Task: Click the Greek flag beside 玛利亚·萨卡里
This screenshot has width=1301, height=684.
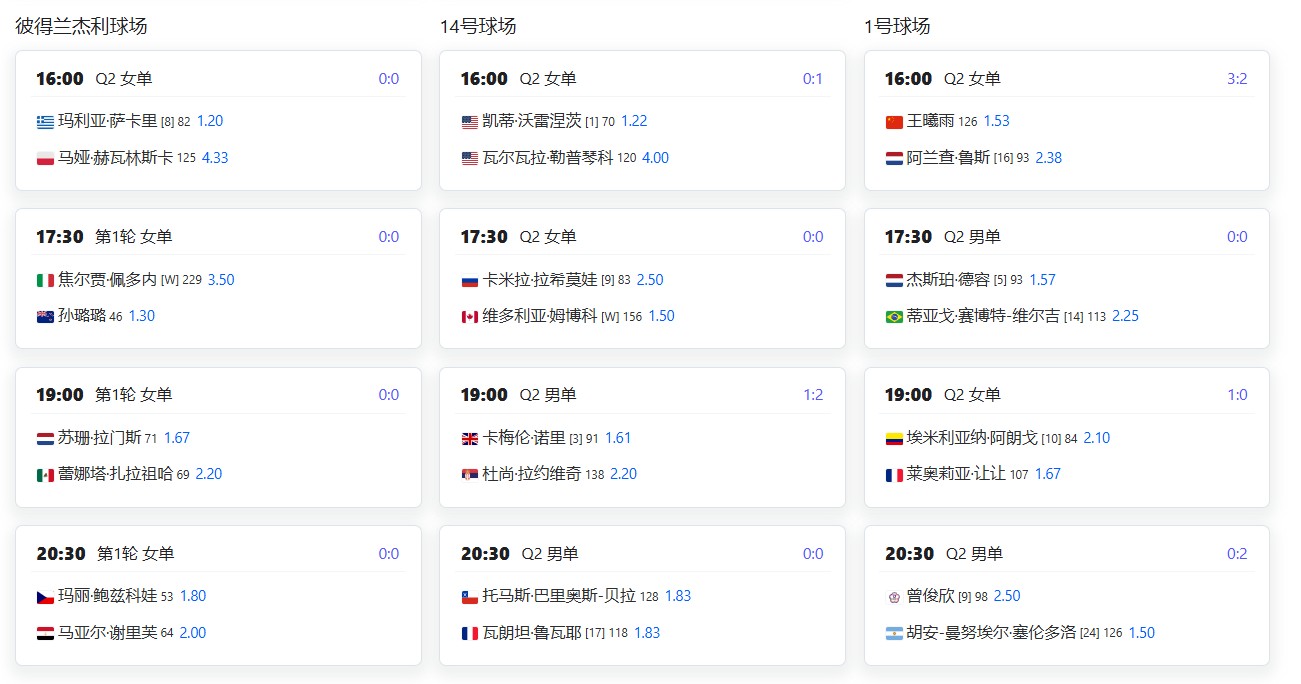Action: tap(45, 122)
